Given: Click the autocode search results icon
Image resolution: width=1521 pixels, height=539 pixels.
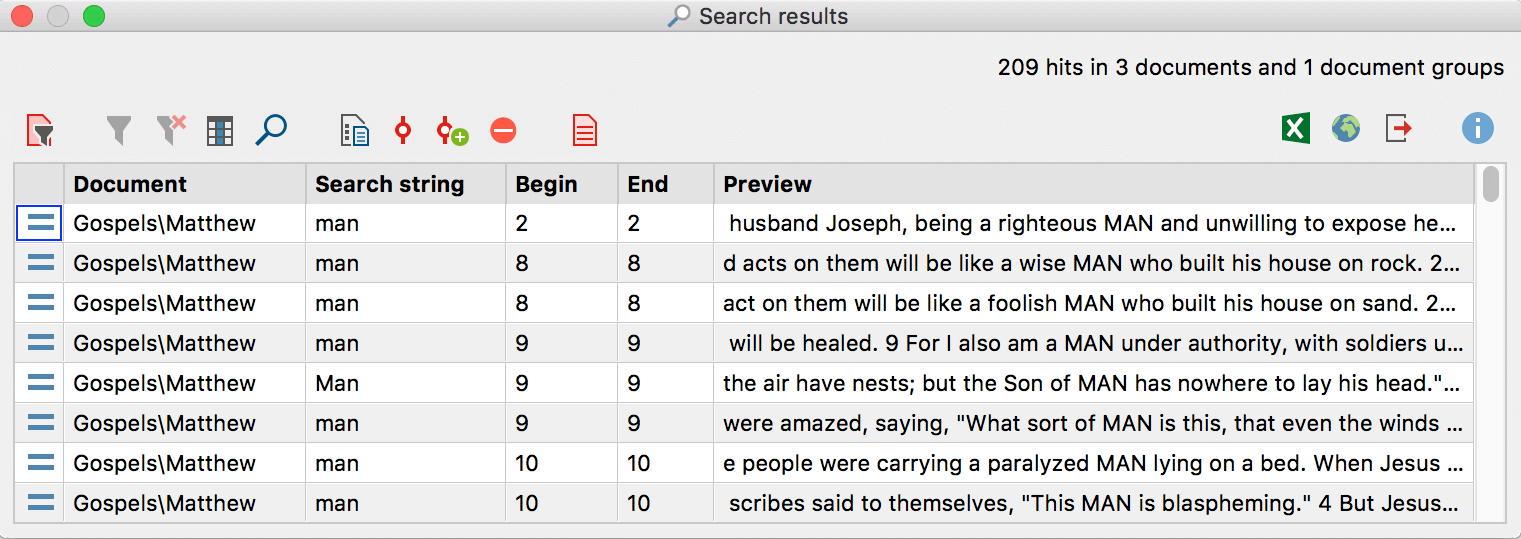Looking at the screenshot, I should point(403,130).
